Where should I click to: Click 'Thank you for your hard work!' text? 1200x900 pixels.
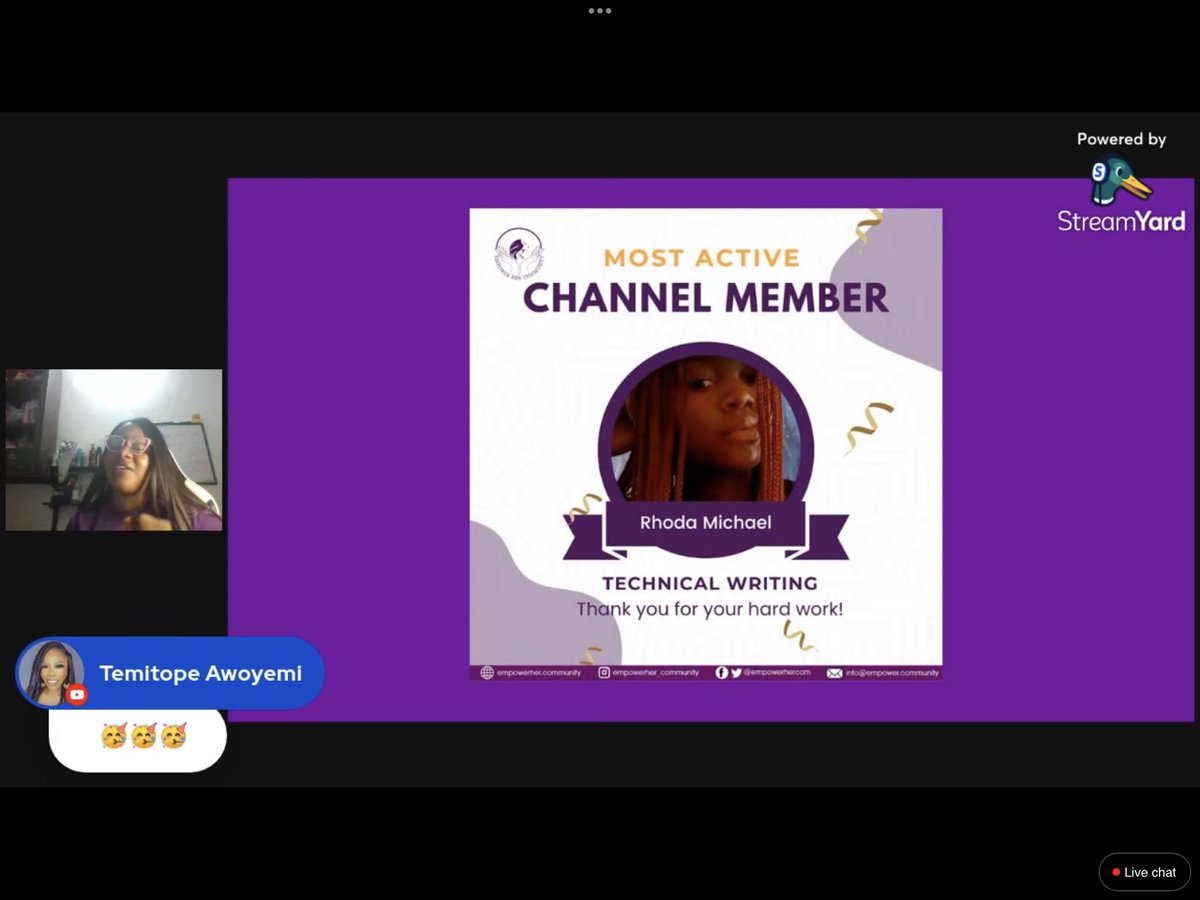[x=710, y=608]
